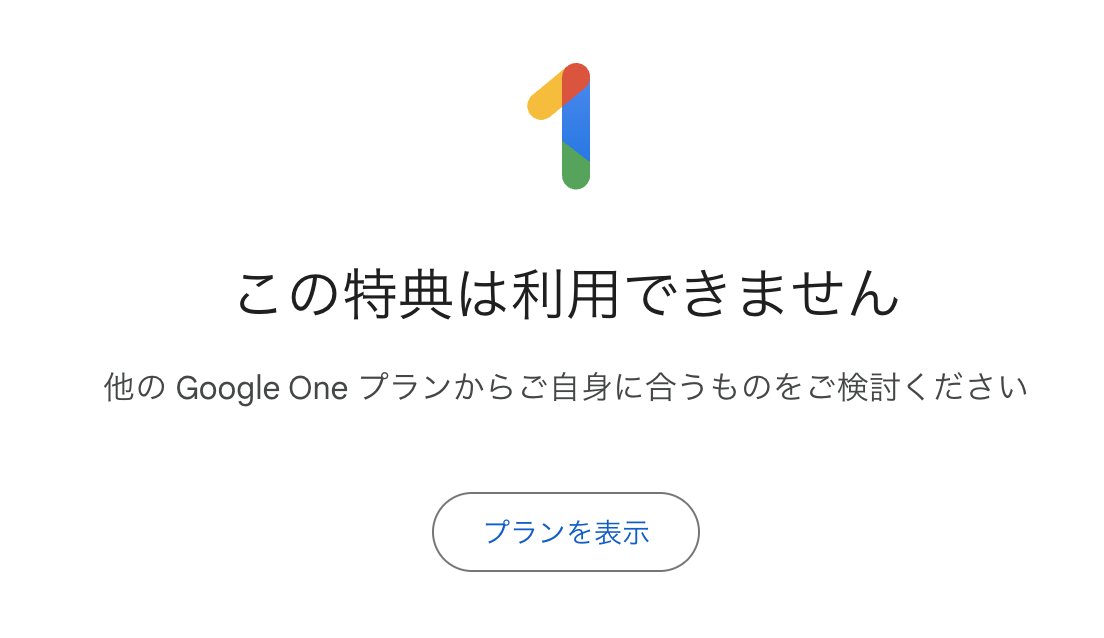Click the red top of the logo

click(x=575, y=82)
